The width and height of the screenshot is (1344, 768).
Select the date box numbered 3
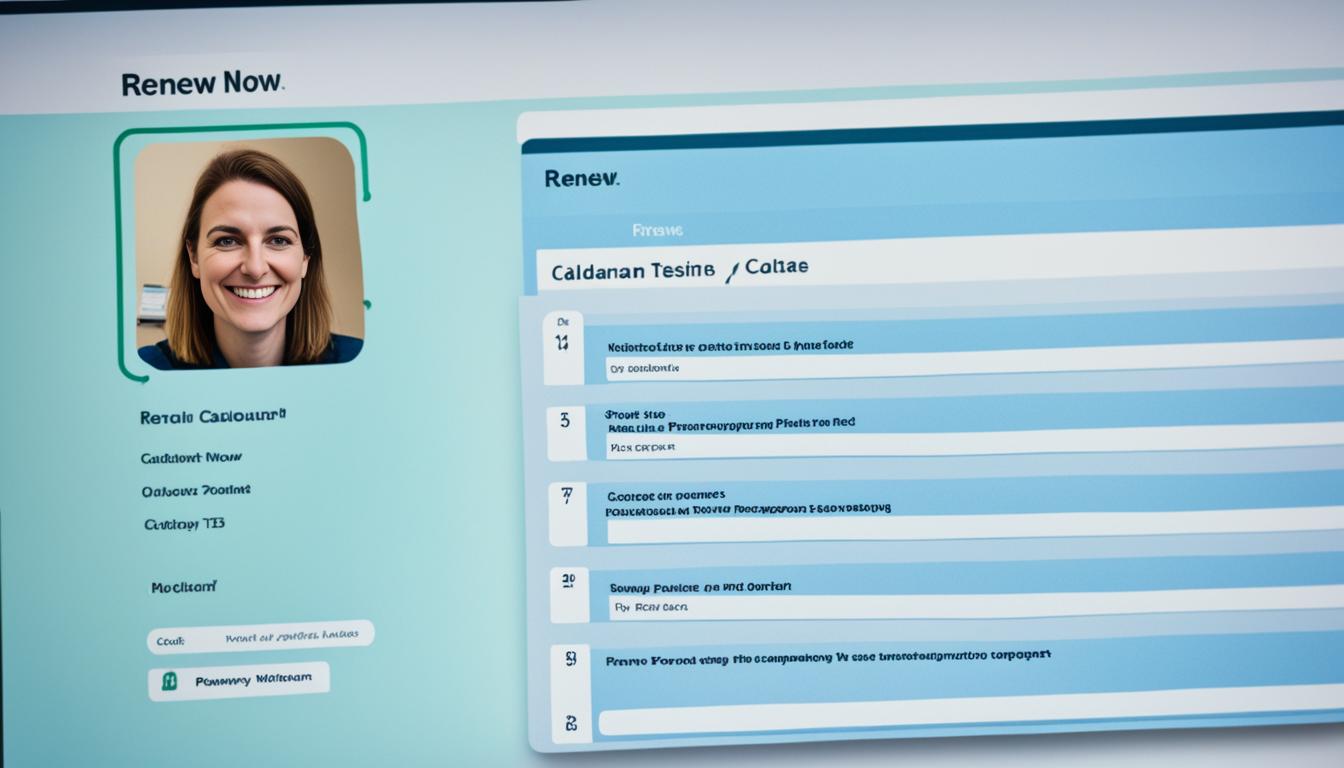566,433
